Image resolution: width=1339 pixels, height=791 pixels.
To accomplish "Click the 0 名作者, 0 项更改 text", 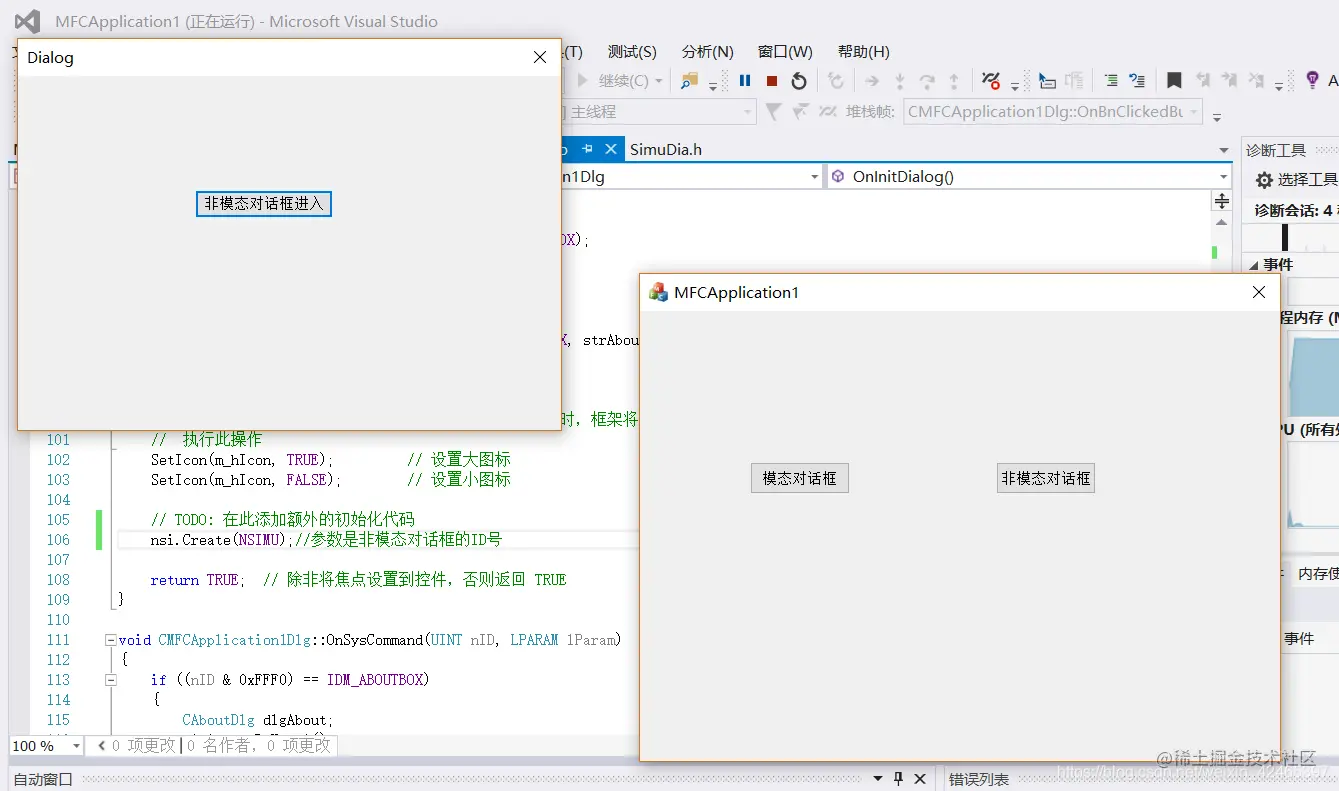I will pyautogui.click(x=259, y=746).
